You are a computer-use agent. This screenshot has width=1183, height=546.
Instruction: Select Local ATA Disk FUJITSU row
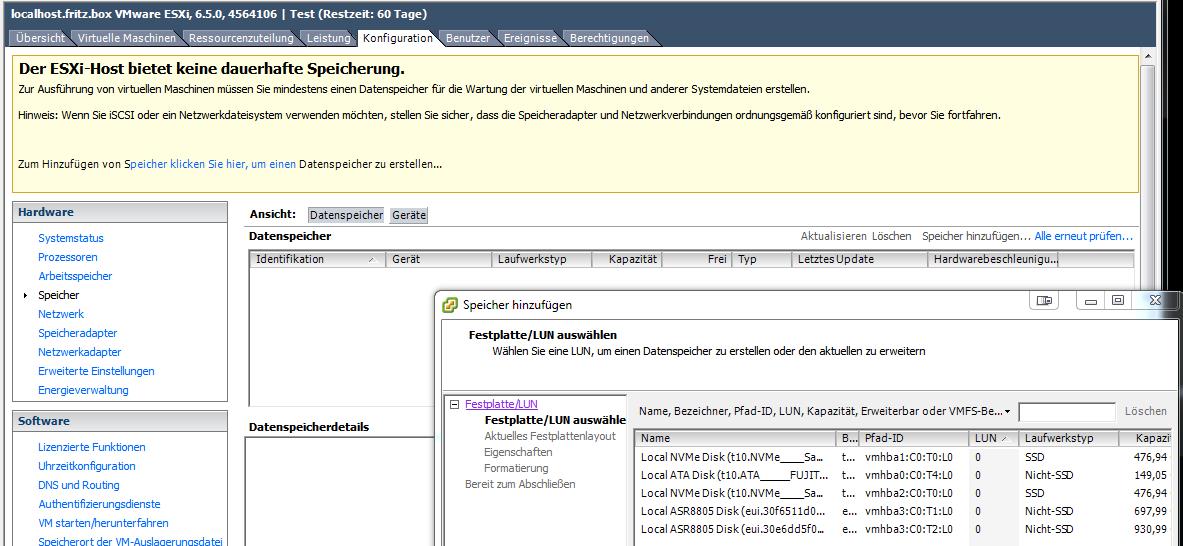tap(905, 475)
